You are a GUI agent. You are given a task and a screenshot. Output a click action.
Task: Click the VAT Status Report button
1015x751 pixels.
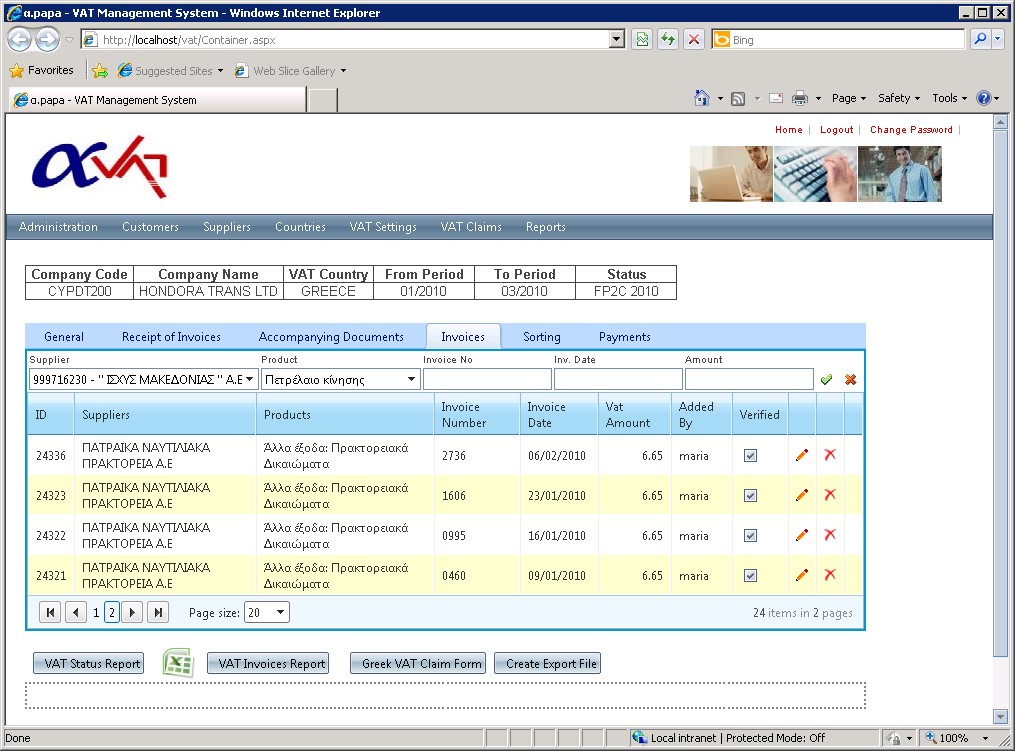click(89, 664)
